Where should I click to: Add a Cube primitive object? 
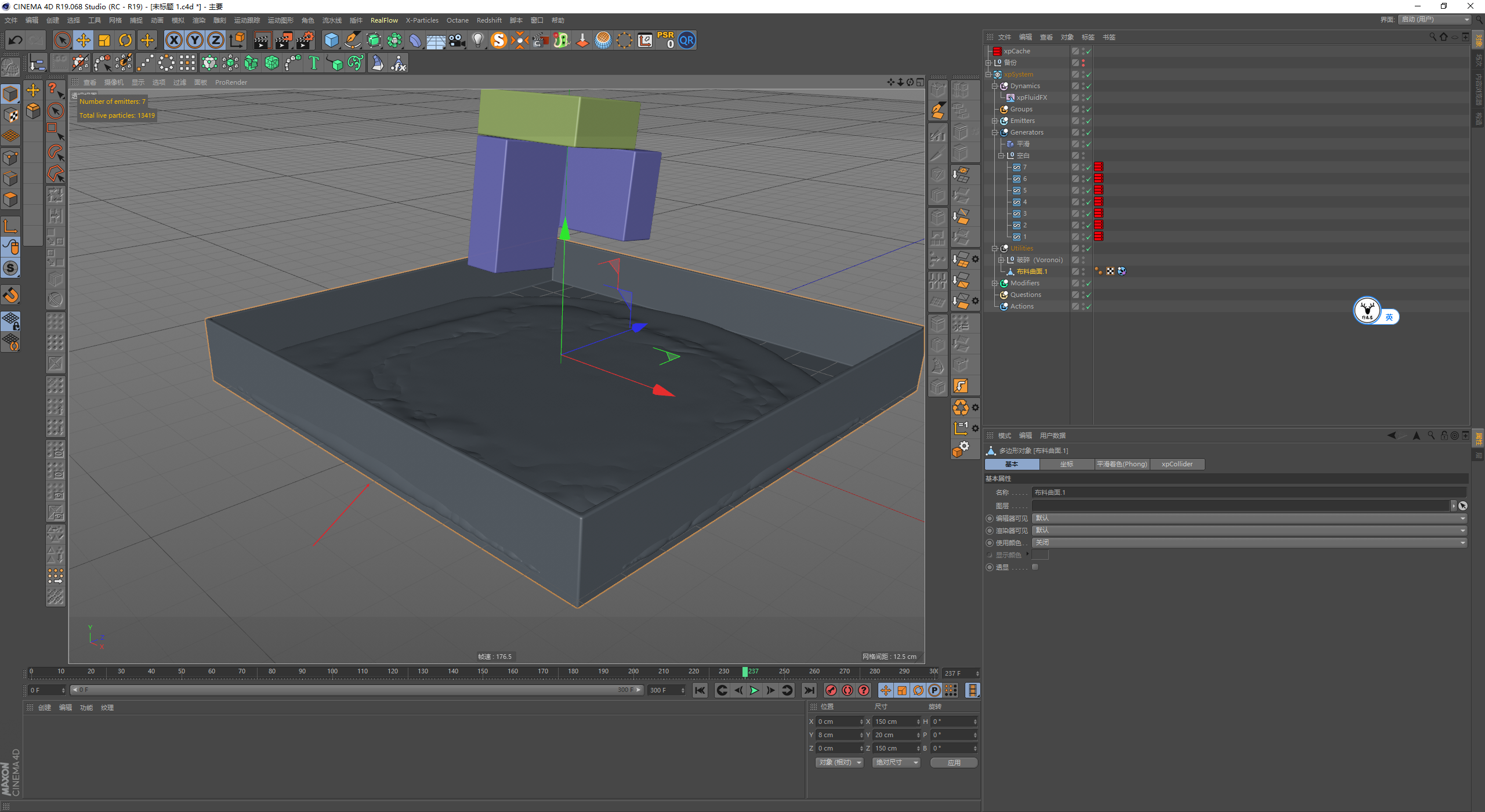(331, 40)
